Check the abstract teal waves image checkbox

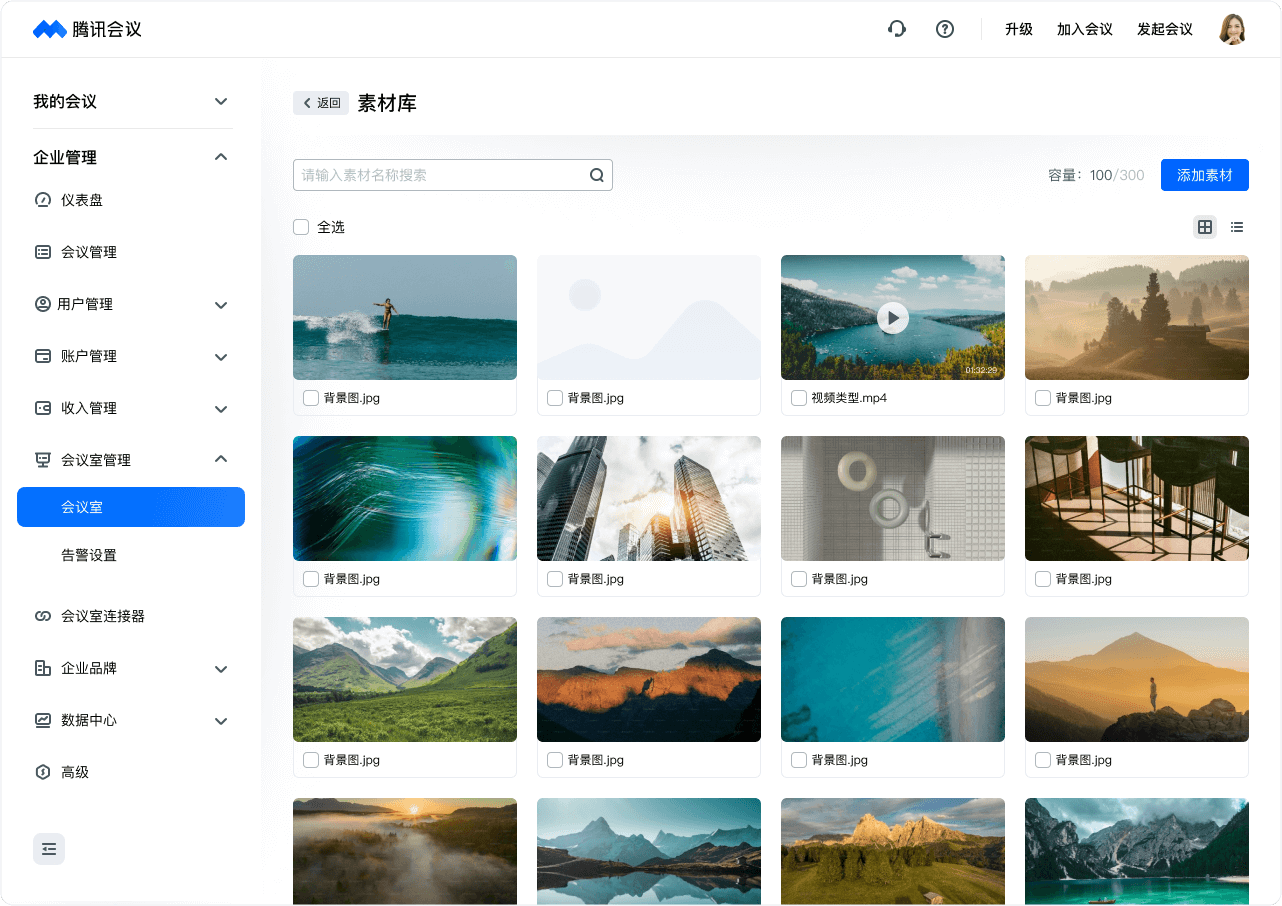click(x=311, y=579)
